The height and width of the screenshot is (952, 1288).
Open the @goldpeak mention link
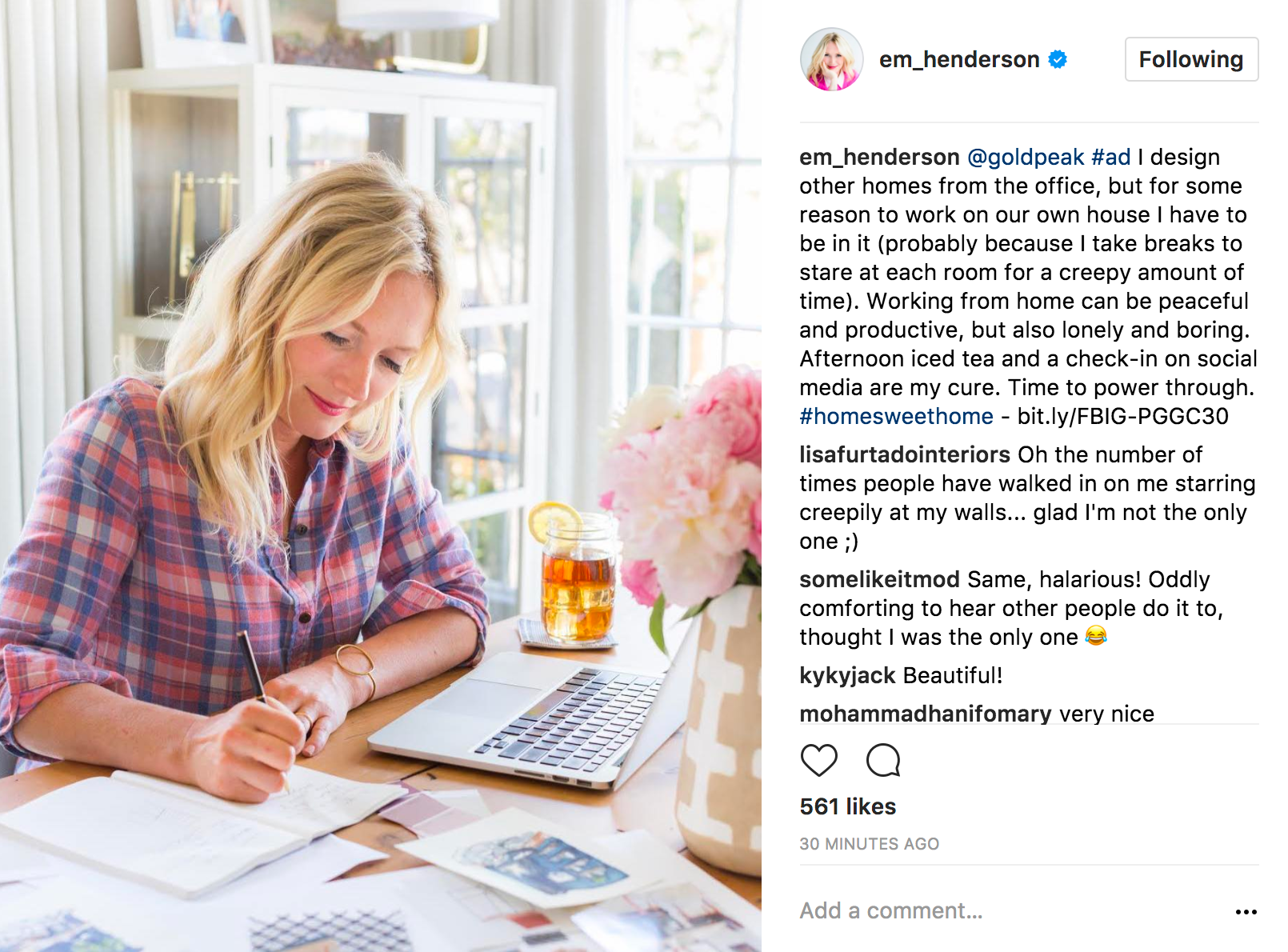(1026, 157)
